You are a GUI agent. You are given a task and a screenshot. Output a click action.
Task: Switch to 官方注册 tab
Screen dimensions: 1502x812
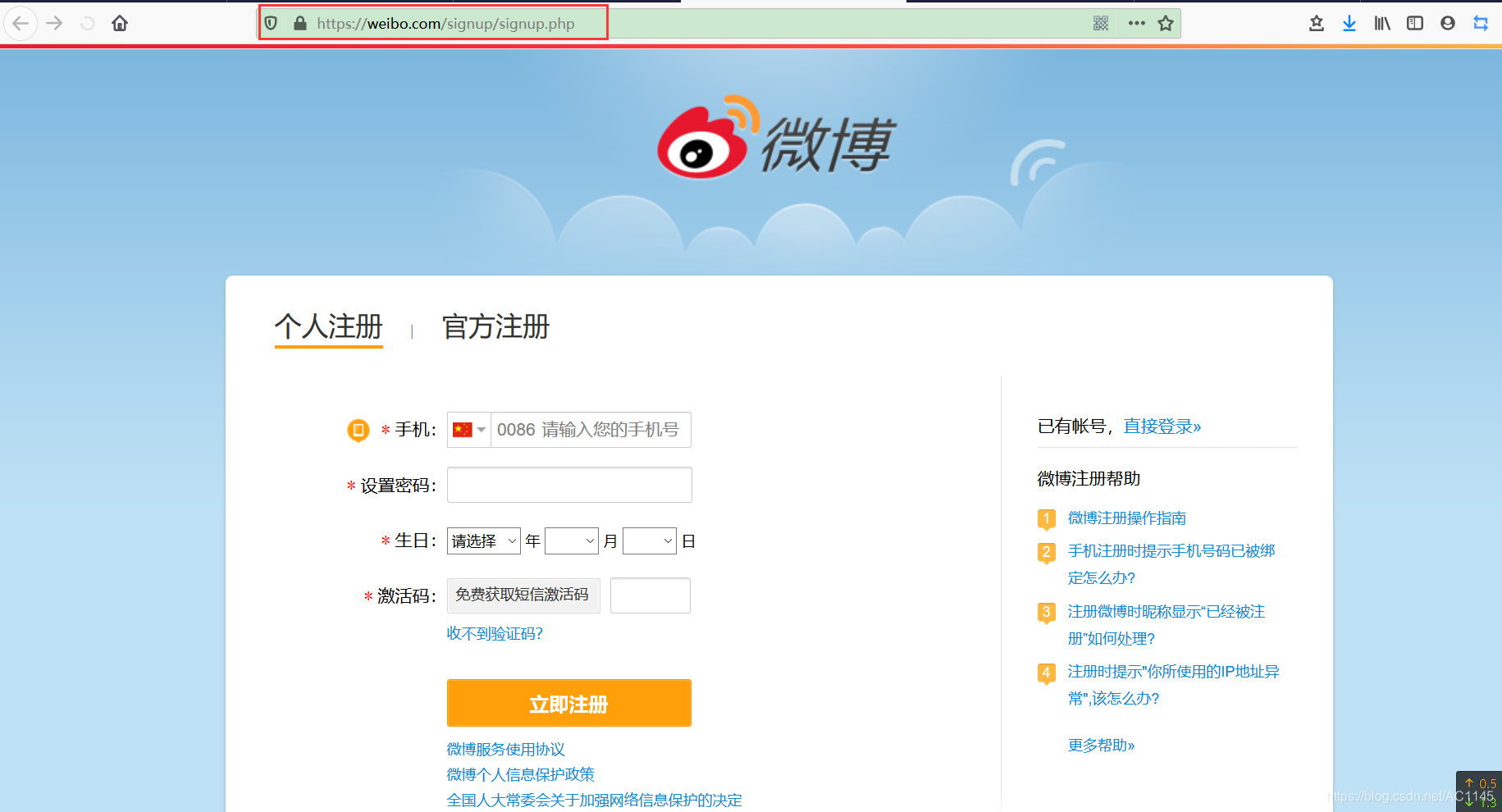(x=495, y=326)
